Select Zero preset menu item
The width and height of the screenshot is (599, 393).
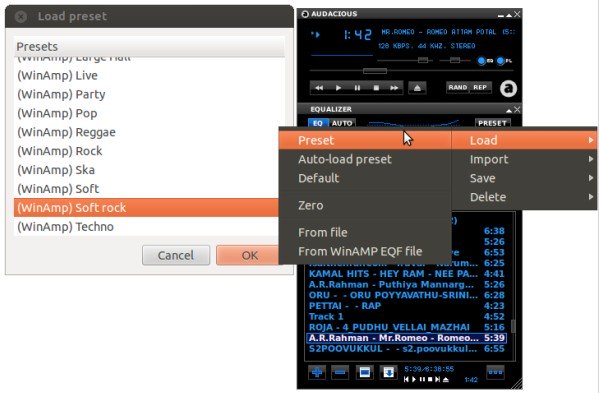[365, 205]
